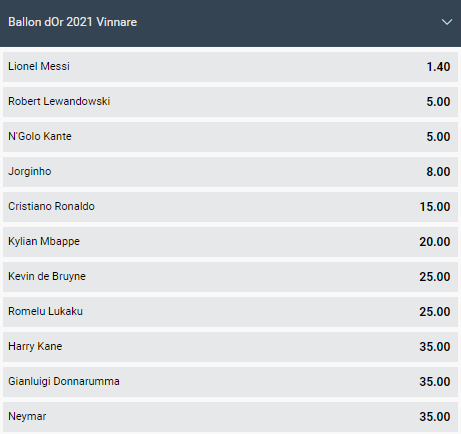Image resolution: width=461 pixels, height=434 pixels.
Task: Choose Neymar as winner
Action: (x=230, y=417)
